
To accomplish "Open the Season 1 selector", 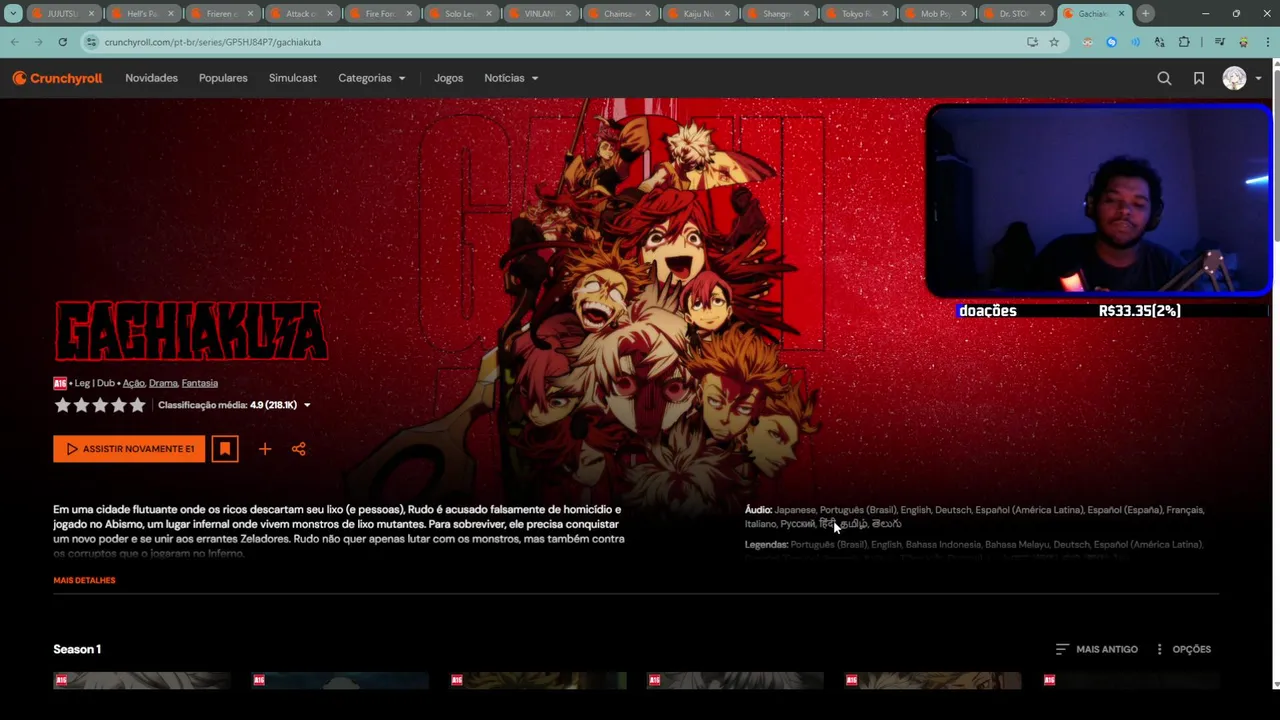I will (x=77, y=649).
